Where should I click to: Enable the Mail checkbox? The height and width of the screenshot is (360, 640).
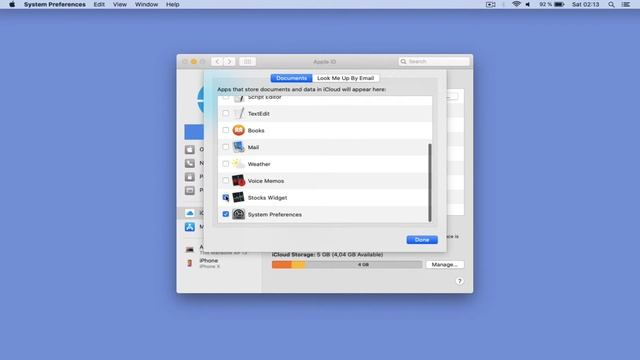(x=226, y=147)
